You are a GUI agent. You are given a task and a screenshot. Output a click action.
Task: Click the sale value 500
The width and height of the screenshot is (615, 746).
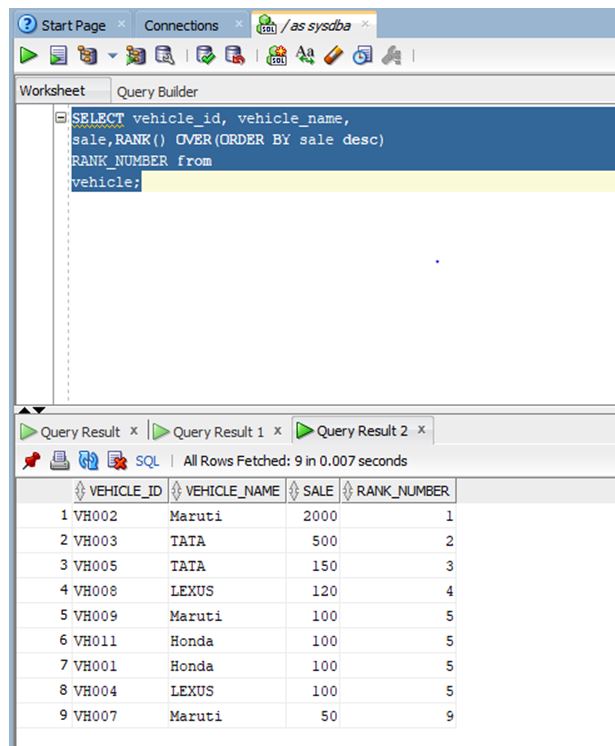click(x=324, y=541)
